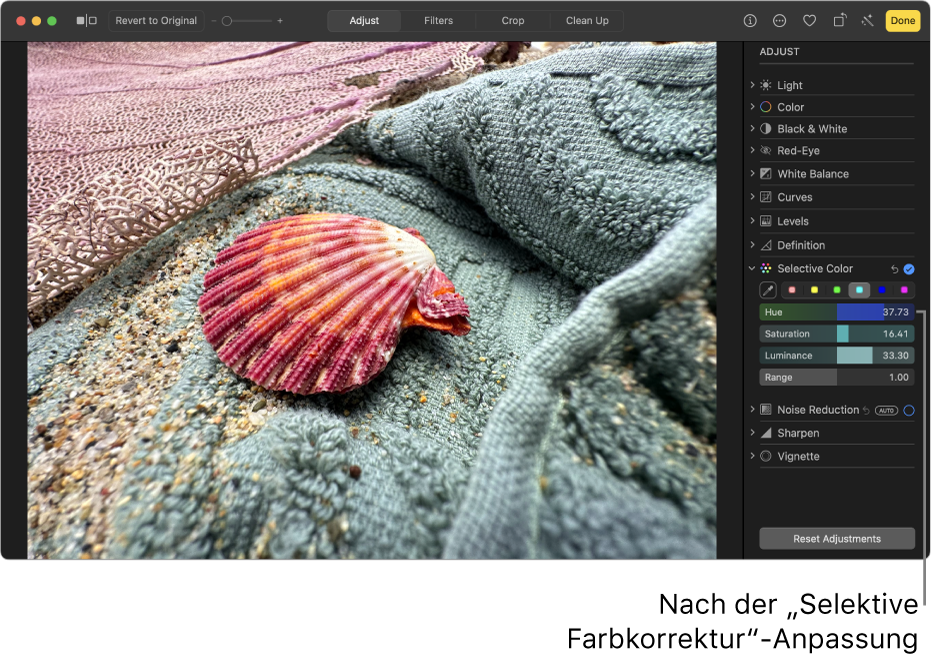This screenshot has width=931, height=660.
Task: Click the Info button in toolbar
Action: (x=750, y=20)
